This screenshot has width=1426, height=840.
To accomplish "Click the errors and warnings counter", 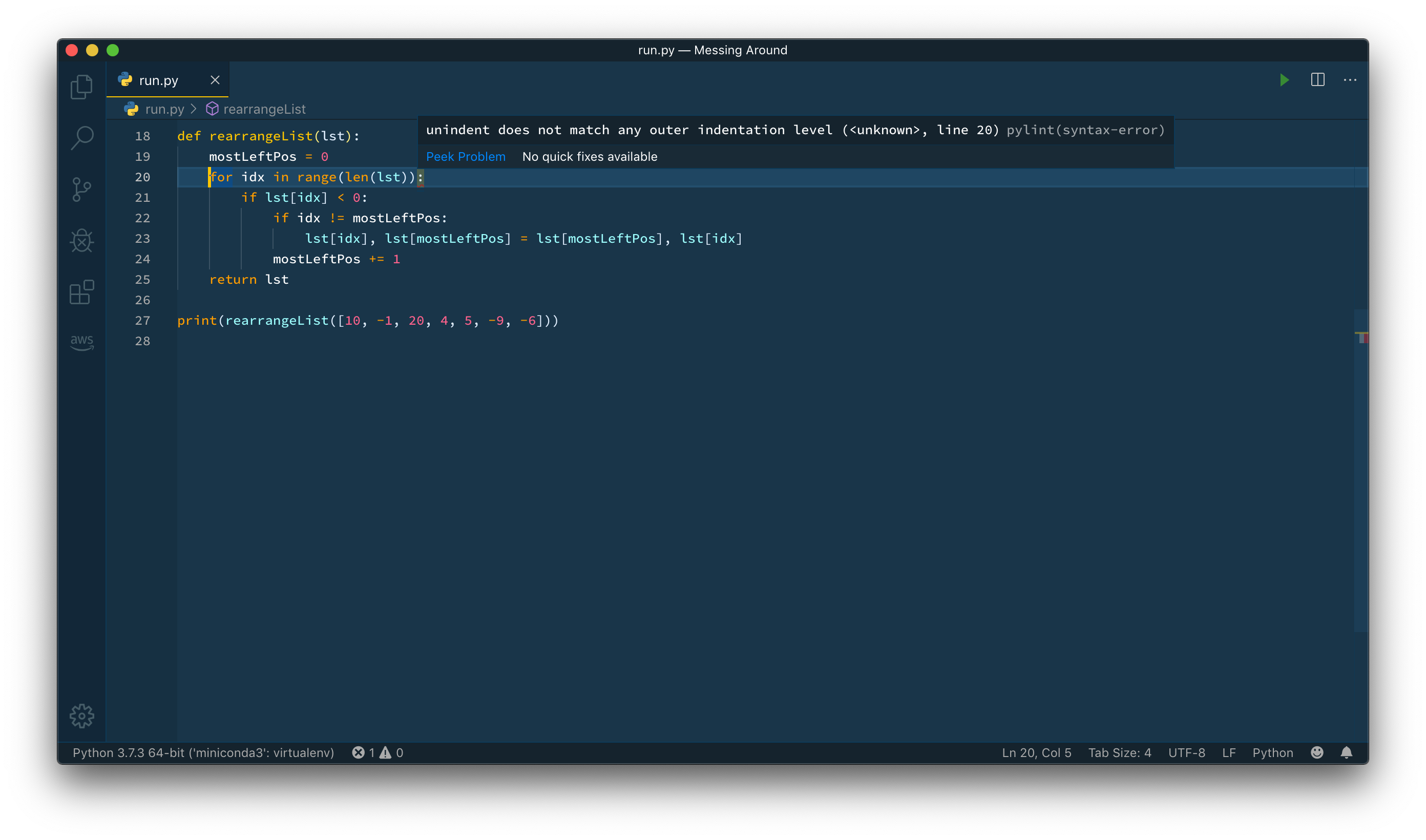I will click(378, 752).
